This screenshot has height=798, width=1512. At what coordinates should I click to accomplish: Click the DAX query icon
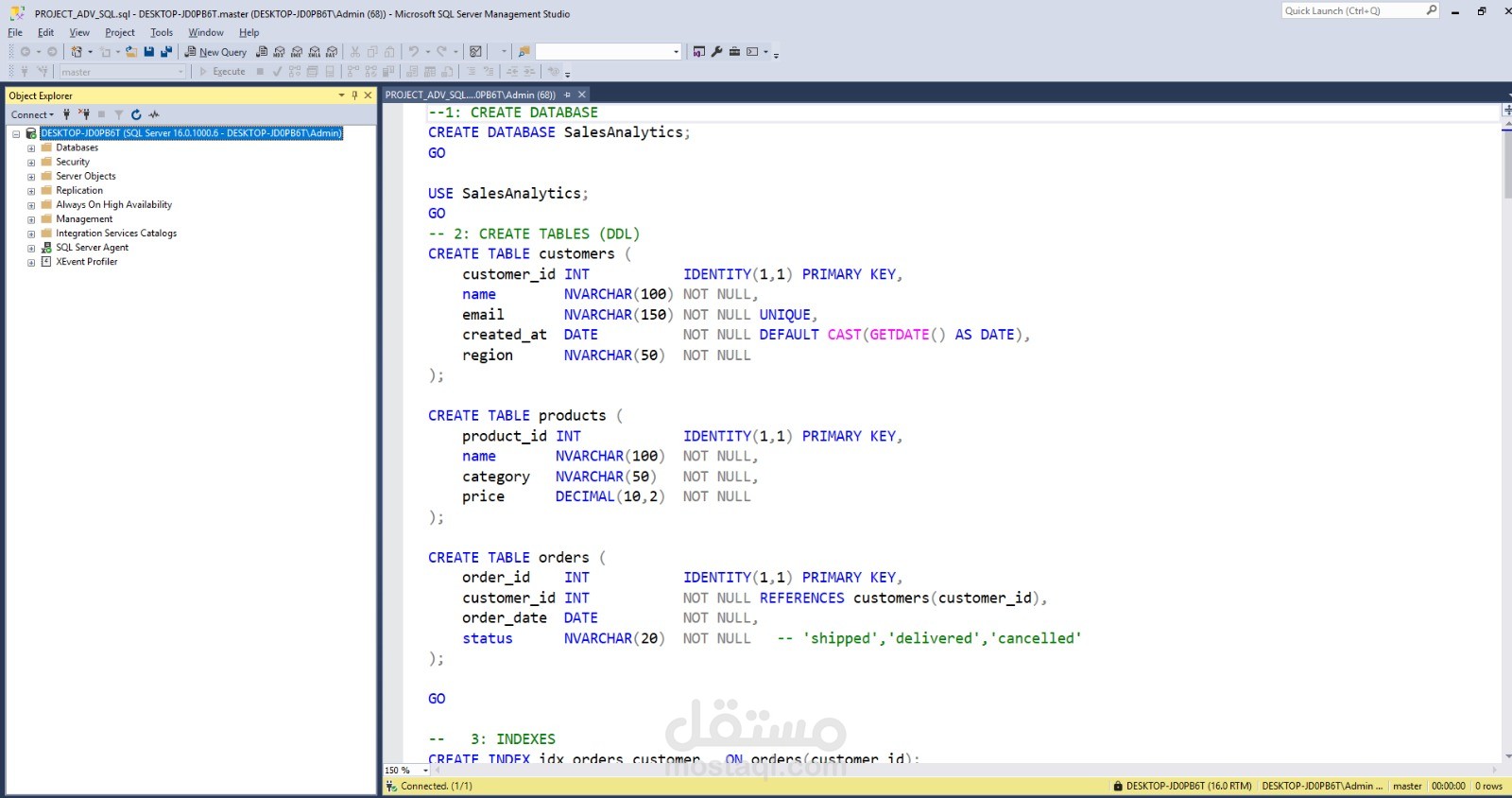pos(332,51)
